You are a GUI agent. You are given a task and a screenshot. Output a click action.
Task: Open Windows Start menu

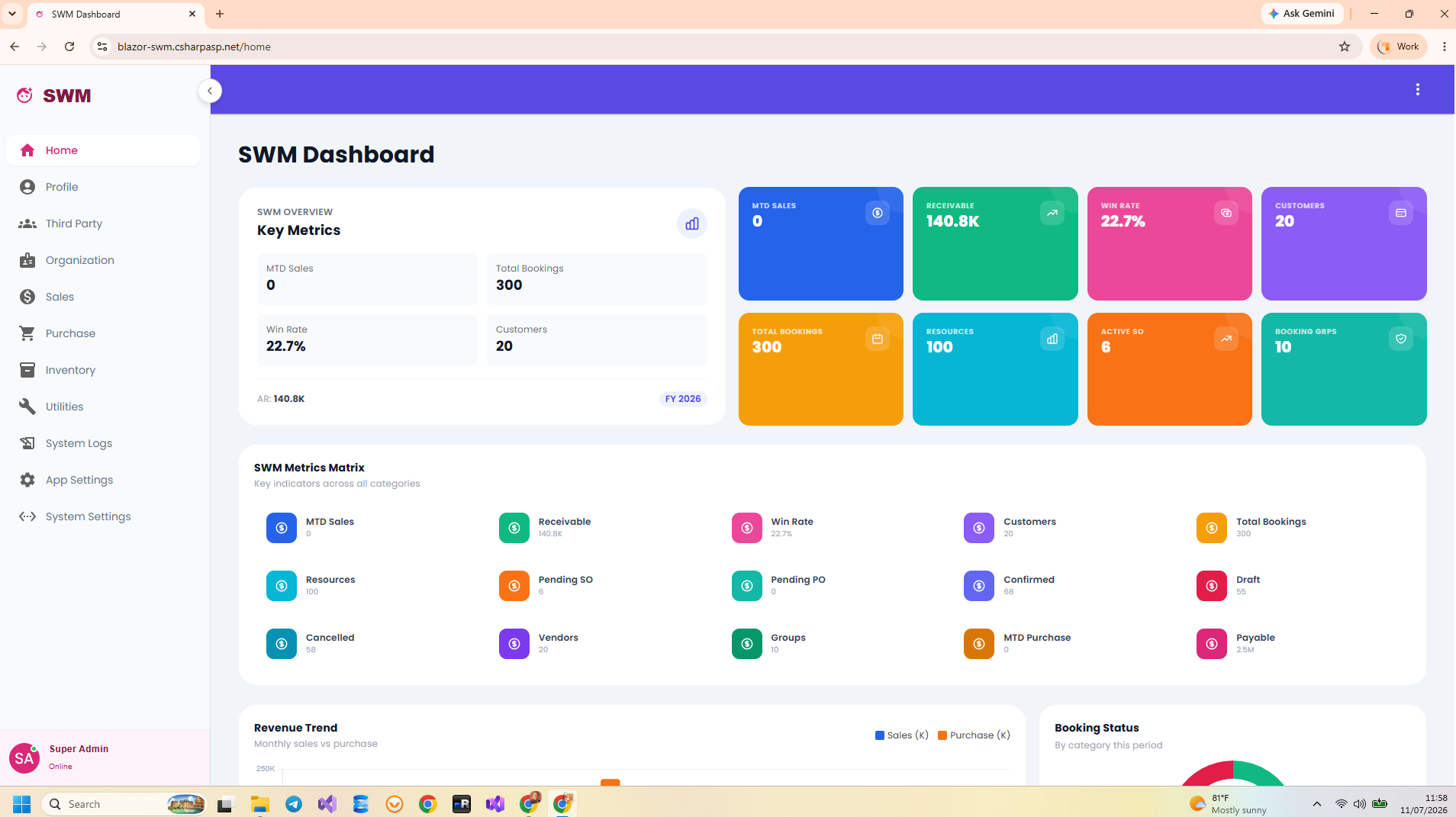click(21, 804)
